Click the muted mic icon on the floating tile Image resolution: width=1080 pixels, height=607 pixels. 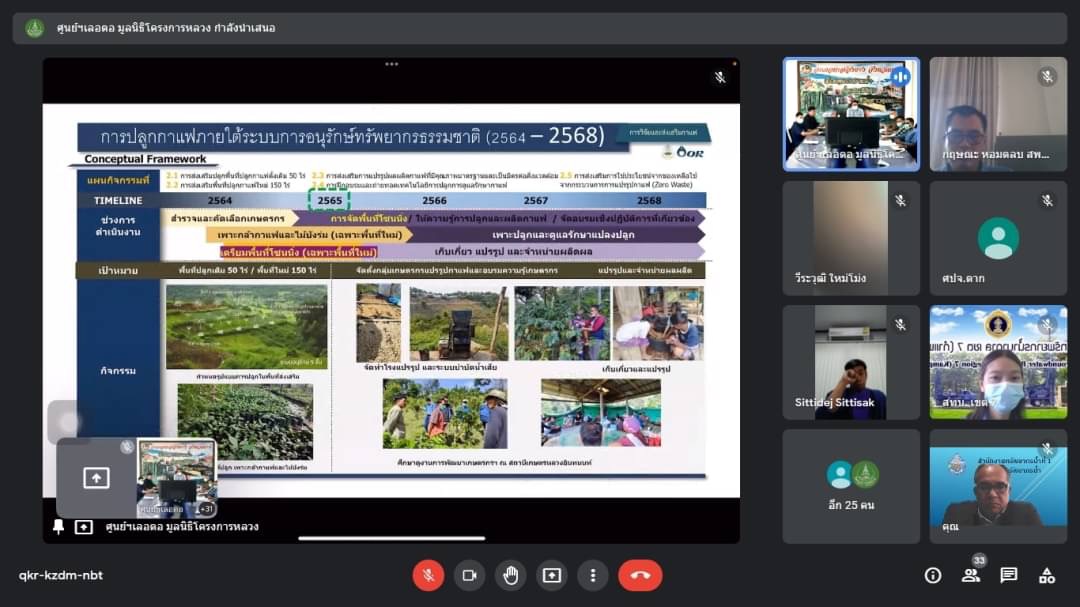pos(127,446)
